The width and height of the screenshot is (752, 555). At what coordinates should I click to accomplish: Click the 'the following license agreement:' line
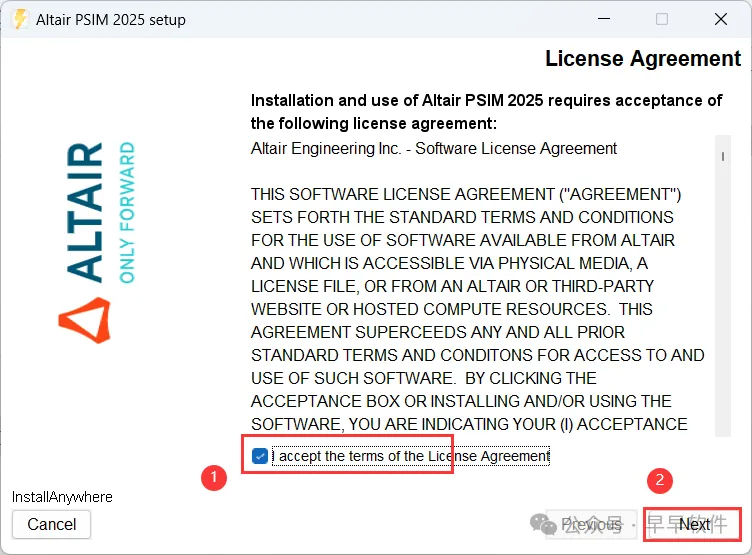pyautogui.click(x=374, y=124)
